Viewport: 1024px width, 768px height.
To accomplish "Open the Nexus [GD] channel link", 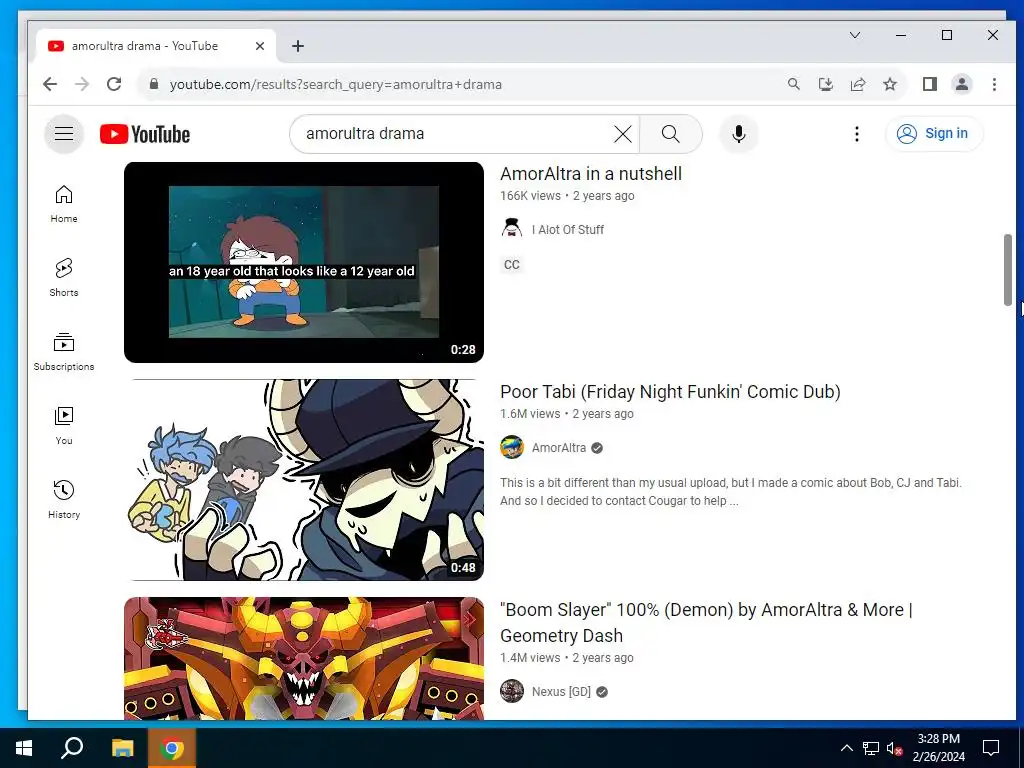I will (x=561, y=692).
